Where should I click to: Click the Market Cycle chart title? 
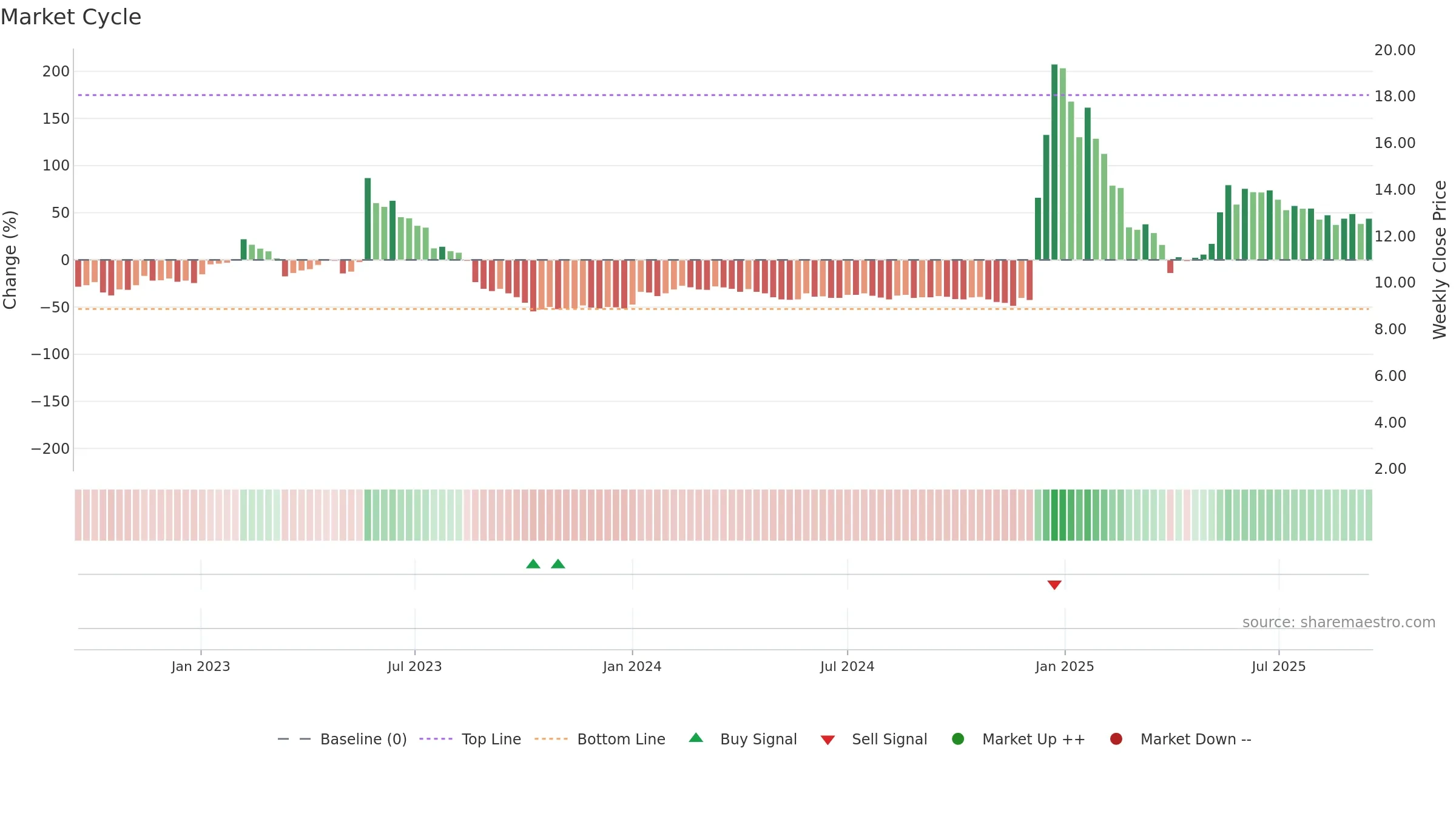71,17
